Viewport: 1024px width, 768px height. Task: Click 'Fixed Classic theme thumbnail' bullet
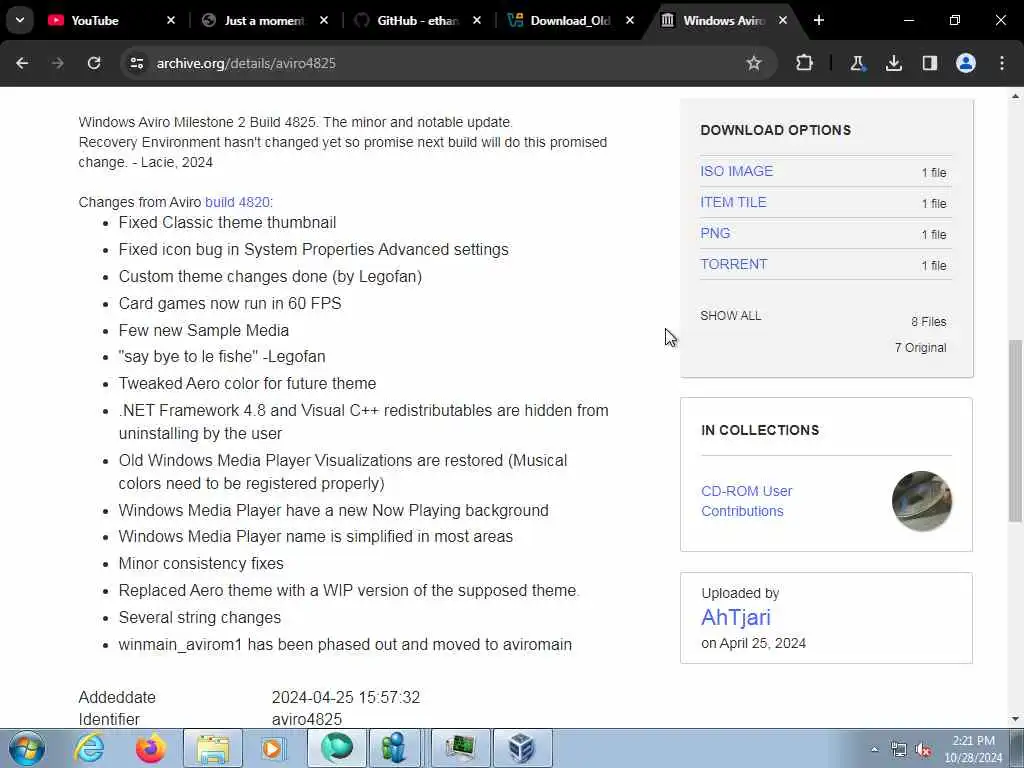click(x=227, y=223)
